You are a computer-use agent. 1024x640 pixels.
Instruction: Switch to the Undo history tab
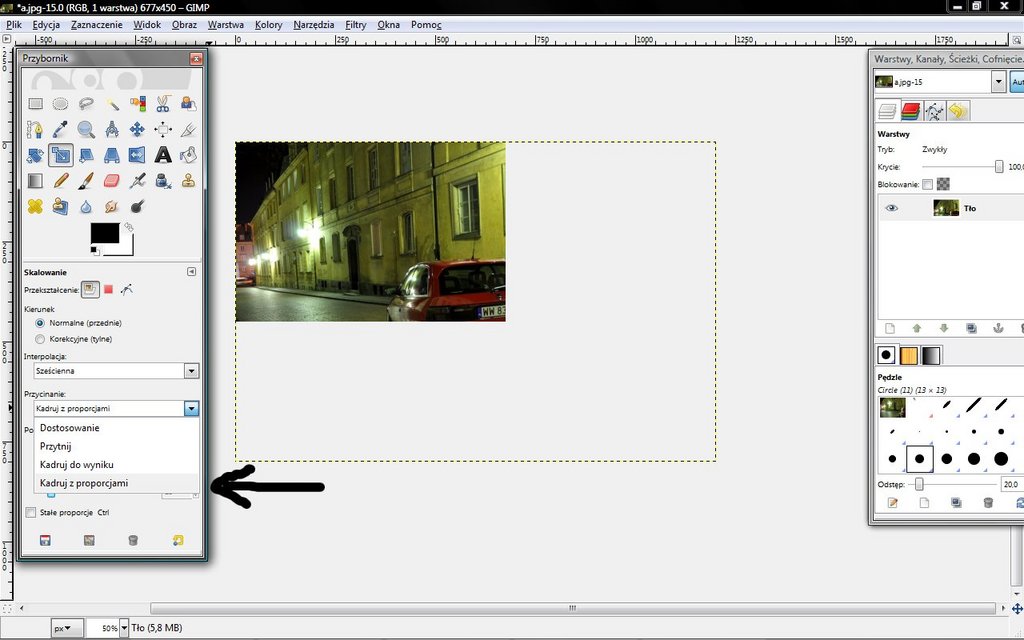point(957,111)
